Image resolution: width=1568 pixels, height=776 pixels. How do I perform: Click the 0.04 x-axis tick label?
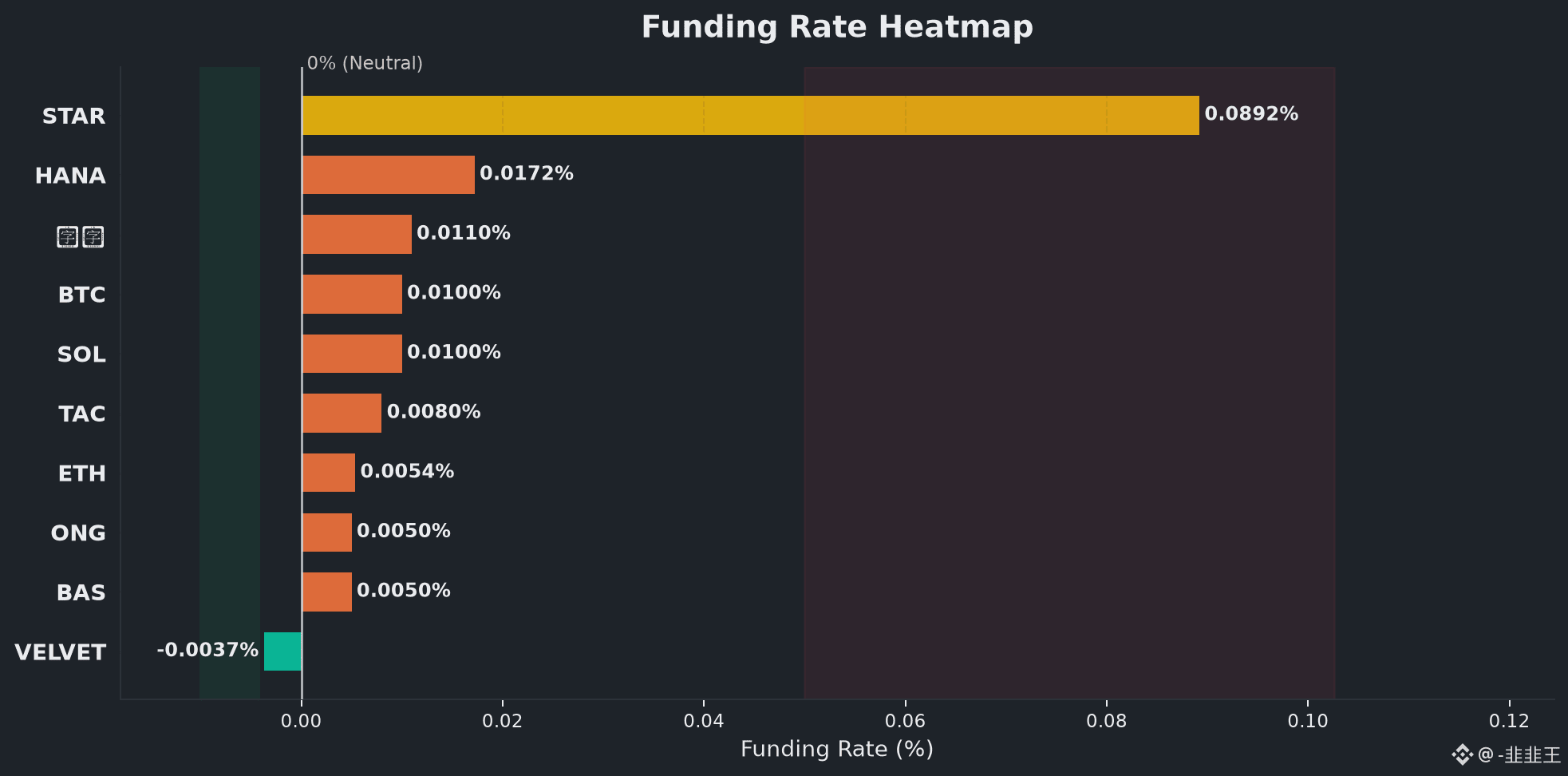[x=704, y=722]
